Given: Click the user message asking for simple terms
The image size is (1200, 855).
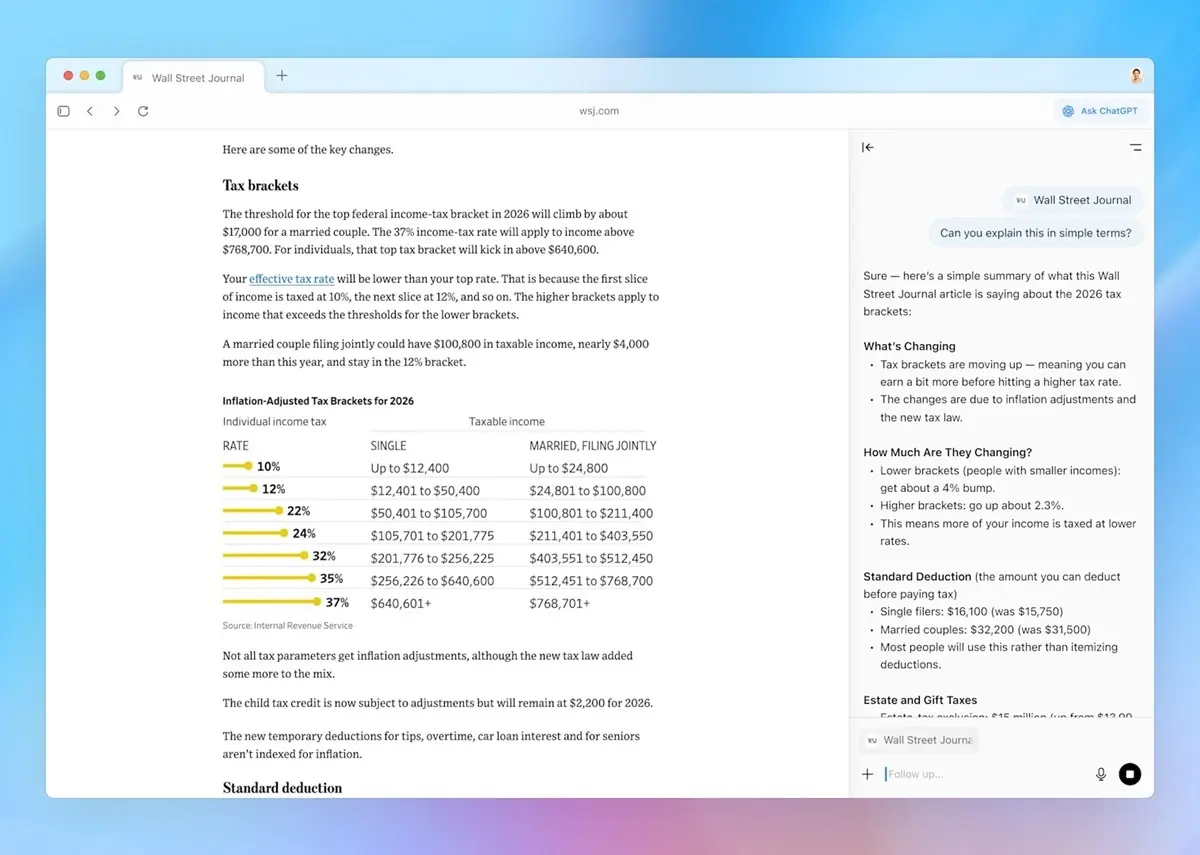Looking at the screenshot, I should tap(1035, 233).
